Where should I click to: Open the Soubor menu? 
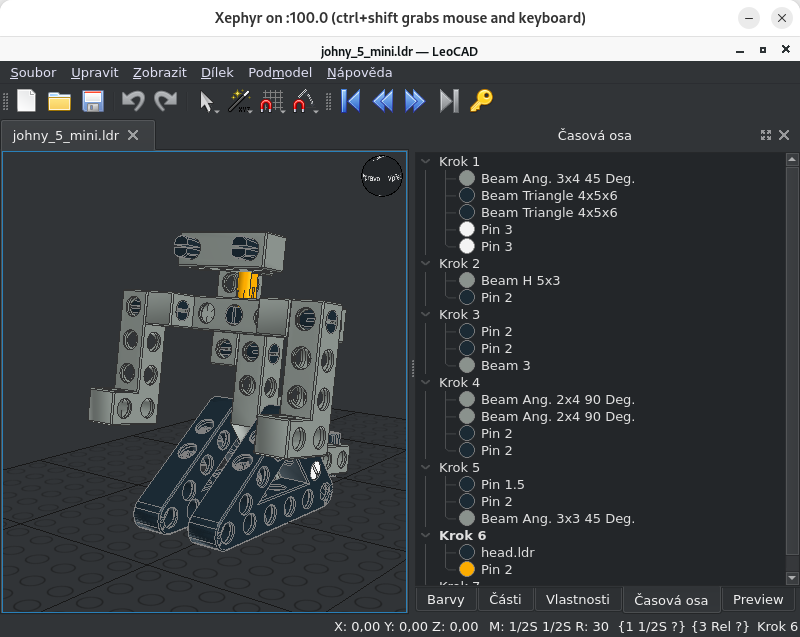pyautogui.click(x=33, y=72)
